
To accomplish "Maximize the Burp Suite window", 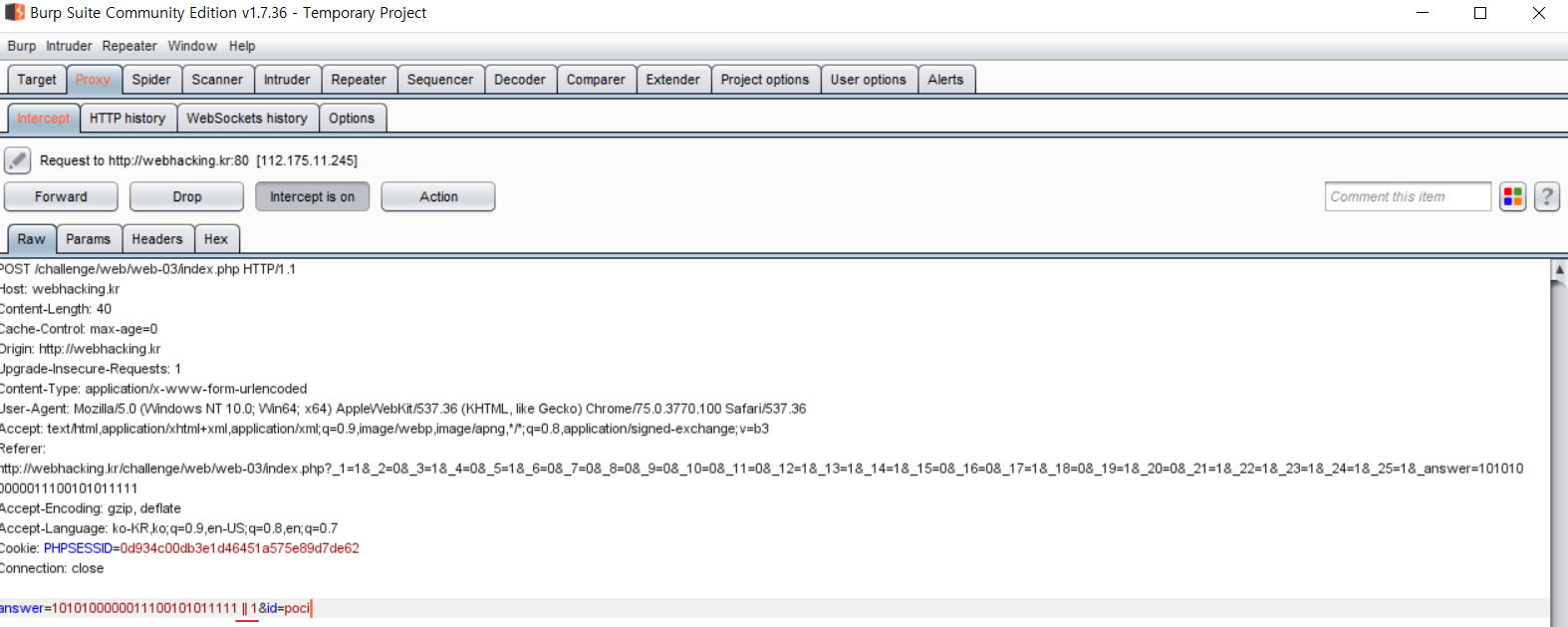I will pos(1480,13).
